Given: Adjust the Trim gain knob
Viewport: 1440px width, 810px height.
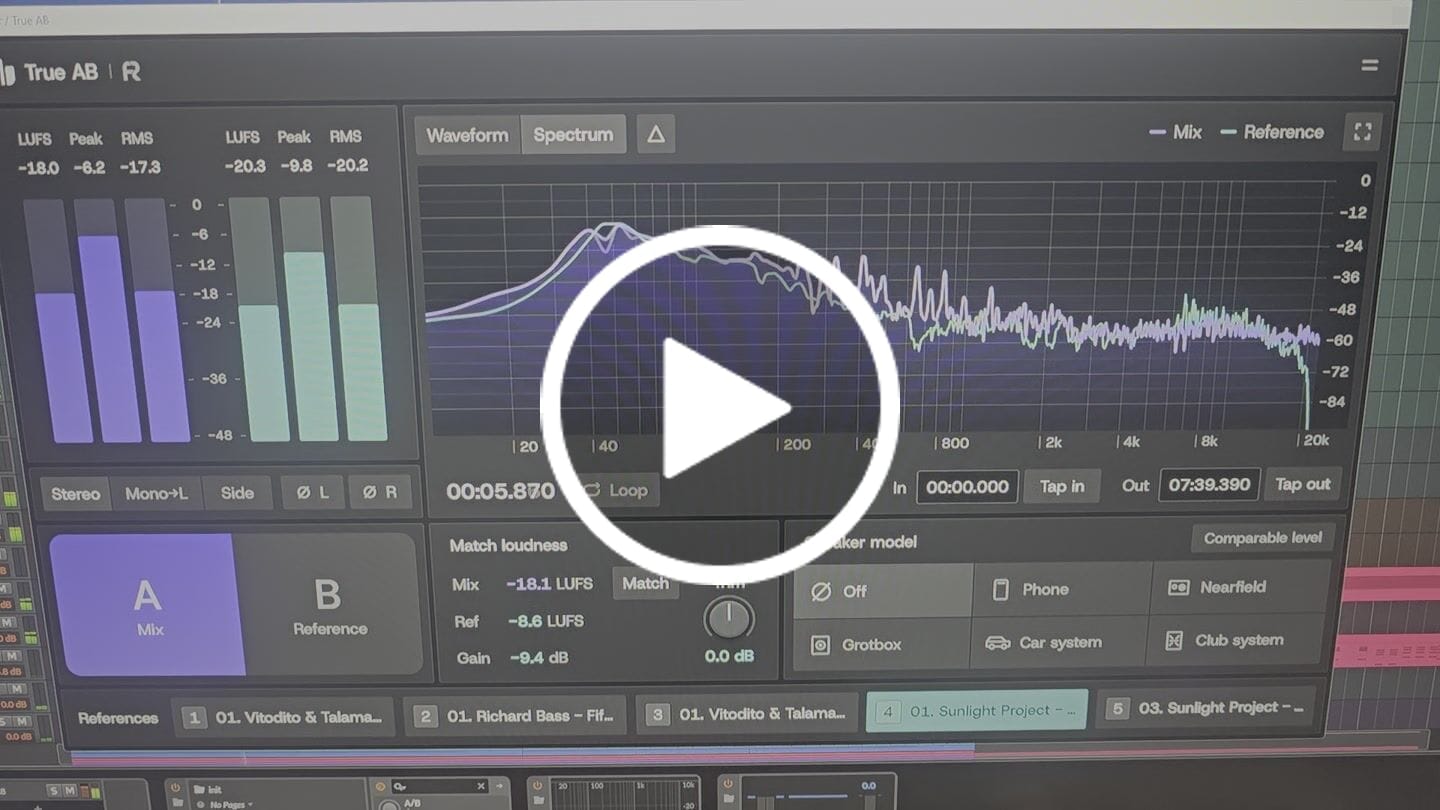Looking at the screenshot, I should pos(729,618).
